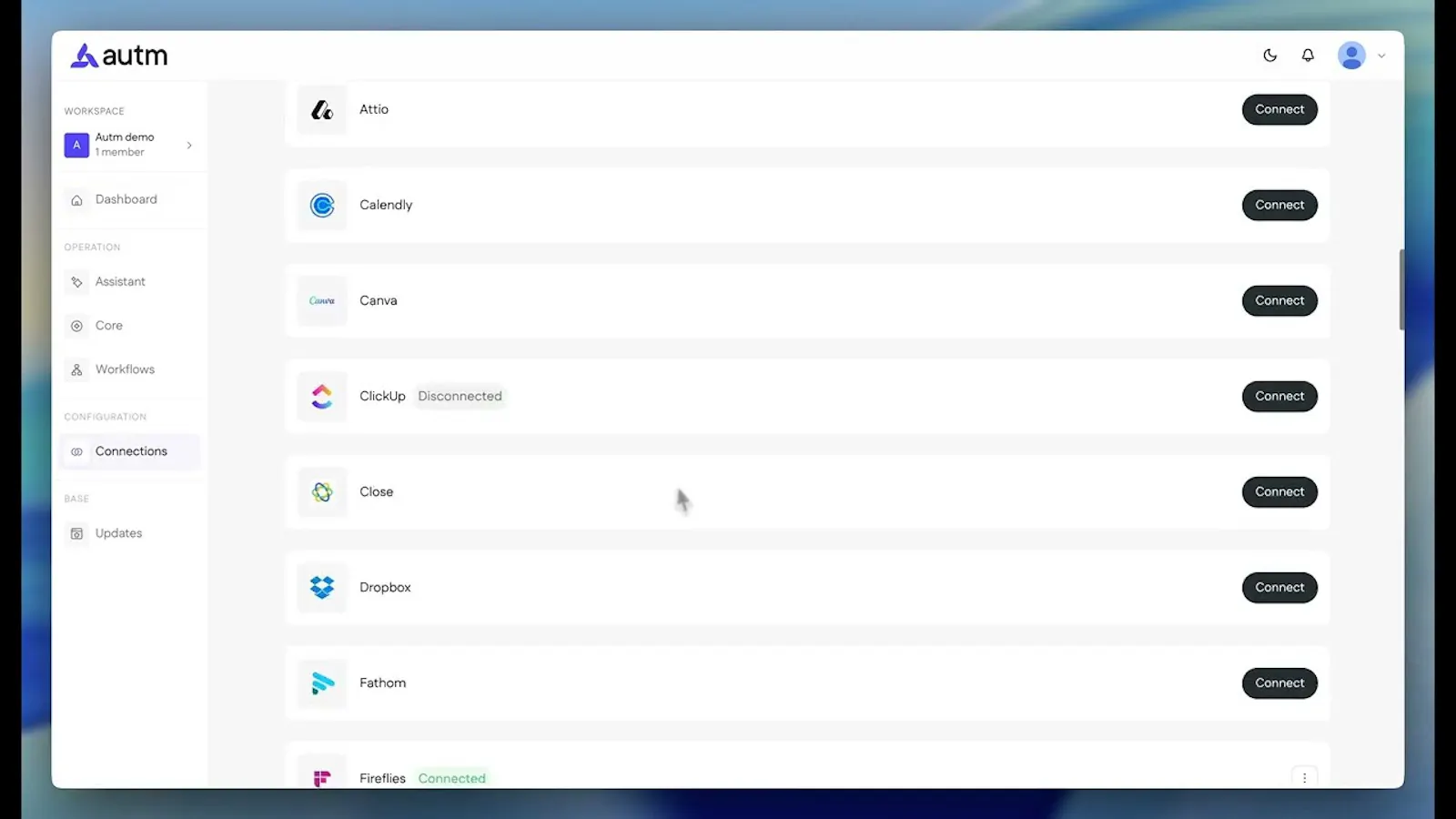Click the Dropbox logo icon
The width and height of the screenshot is (1456, 819).
(322, 588)
